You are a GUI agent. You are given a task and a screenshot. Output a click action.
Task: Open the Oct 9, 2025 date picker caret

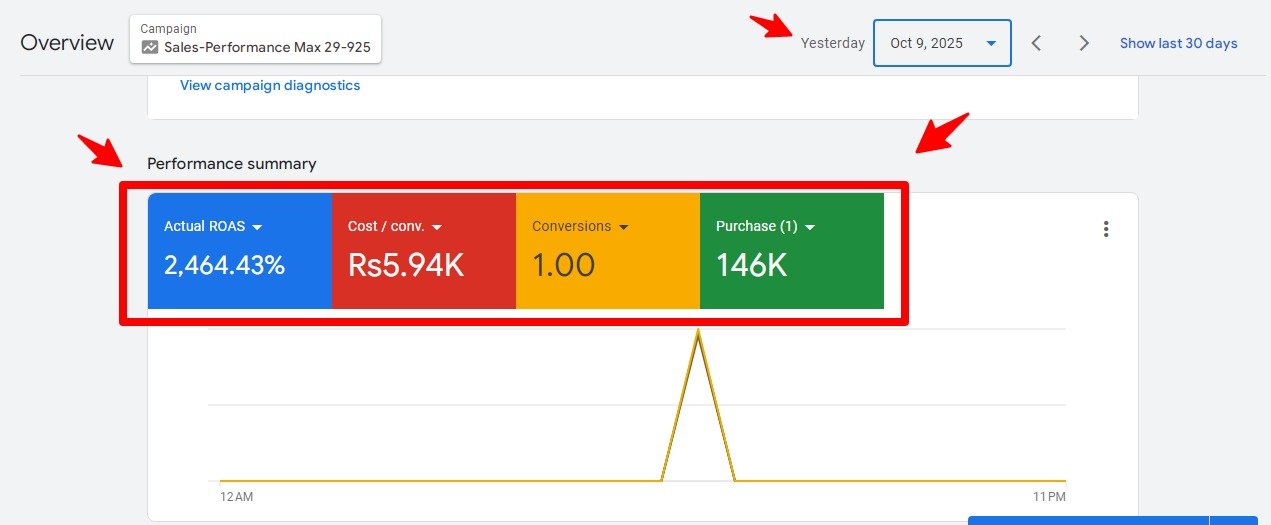[x=991, y=43]
